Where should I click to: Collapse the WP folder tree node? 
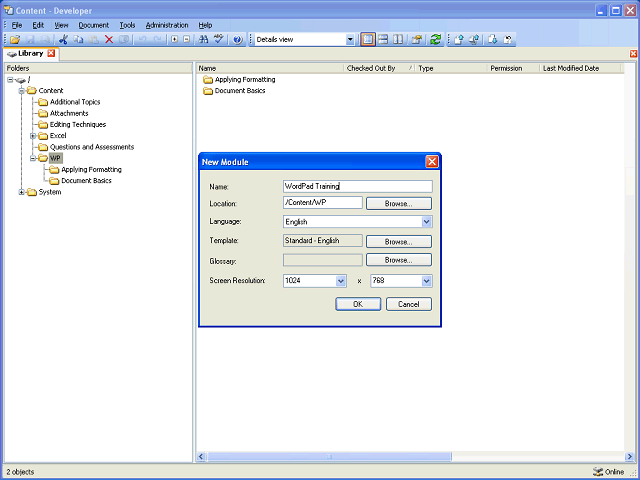[x=33, y=158]
